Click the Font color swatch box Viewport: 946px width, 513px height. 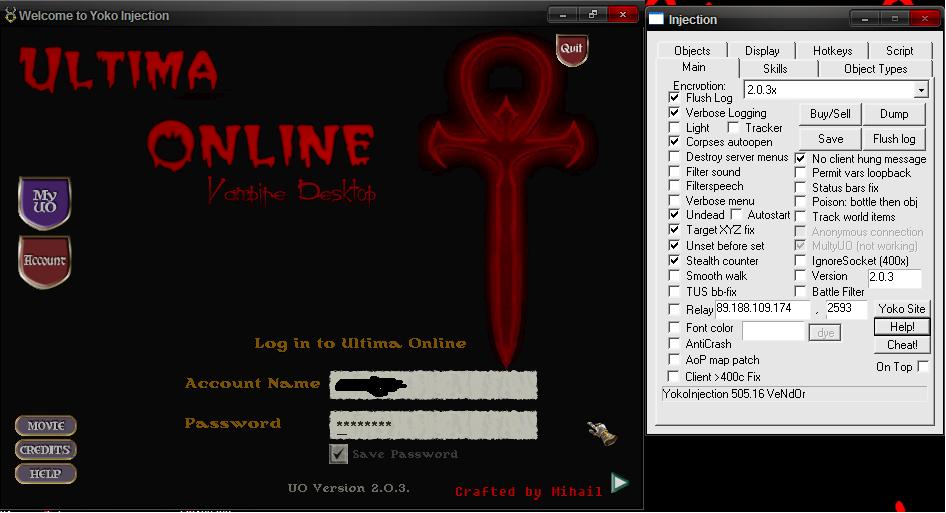pos(772,330)
